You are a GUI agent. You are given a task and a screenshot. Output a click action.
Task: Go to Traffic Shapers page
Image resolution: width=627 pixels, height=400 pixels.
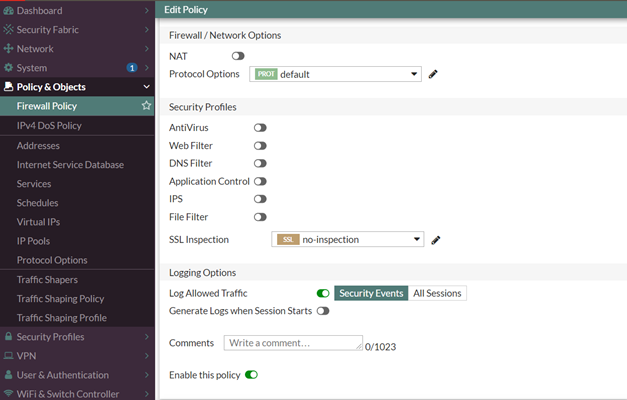coord(47,280)
